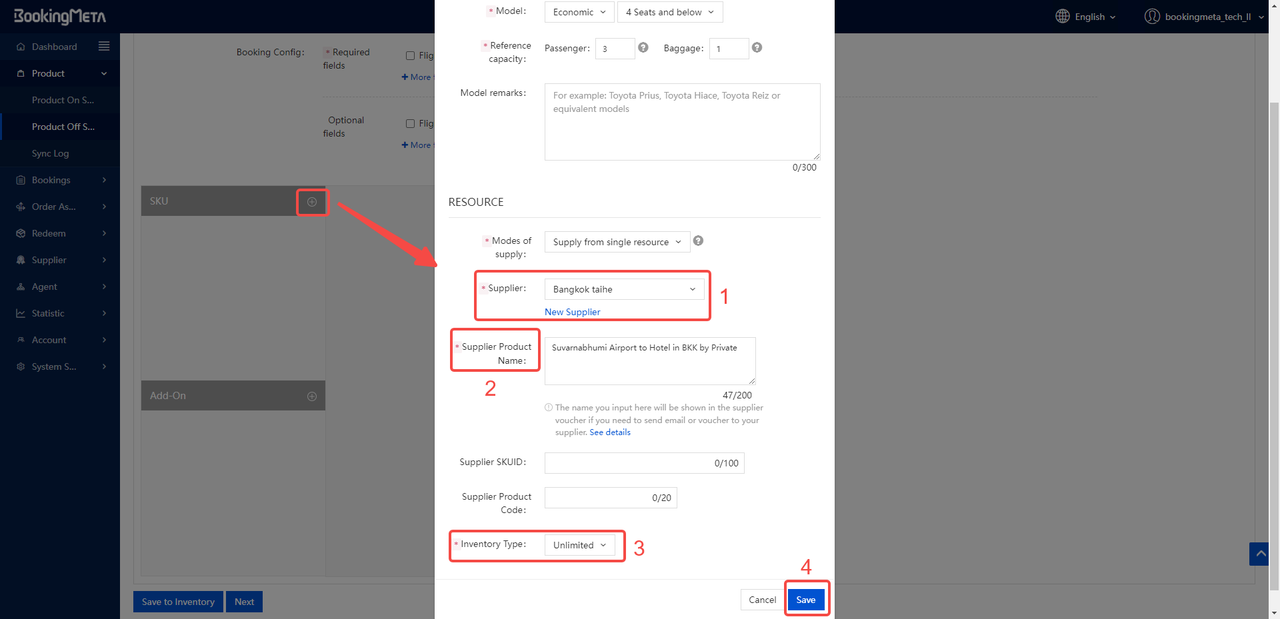1280x619 pixels.
Task: Click the Model remarks text area
Action: pos(682,121)
